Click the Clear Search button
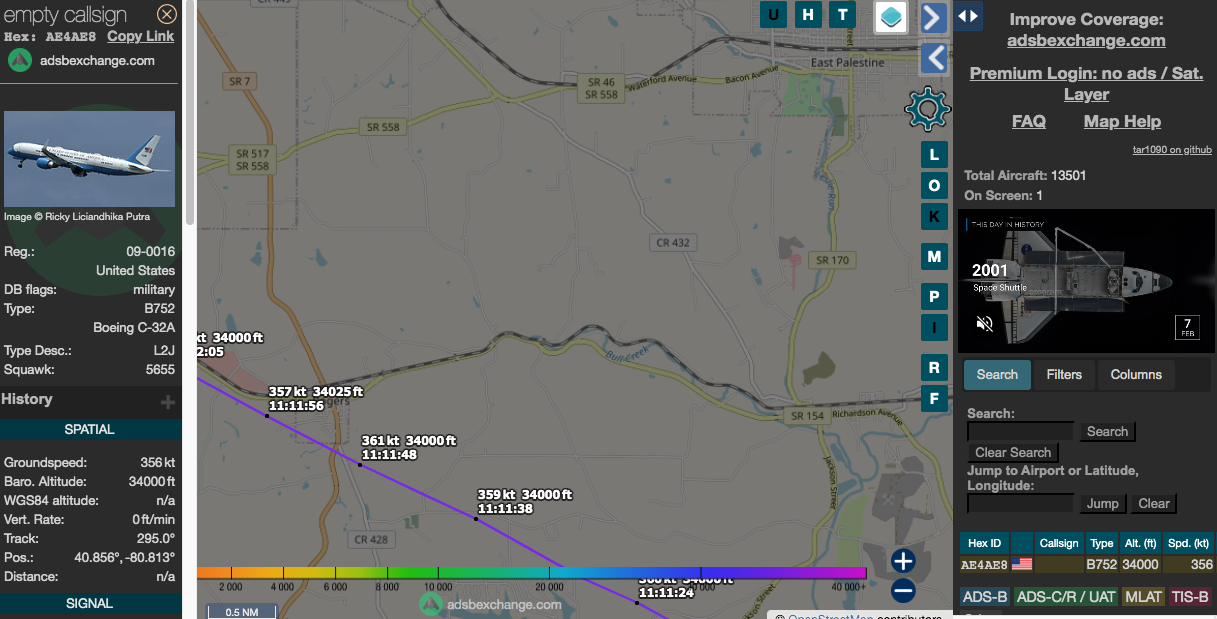The height and width of the screenshot is (619, 1217). [1013, 452]
